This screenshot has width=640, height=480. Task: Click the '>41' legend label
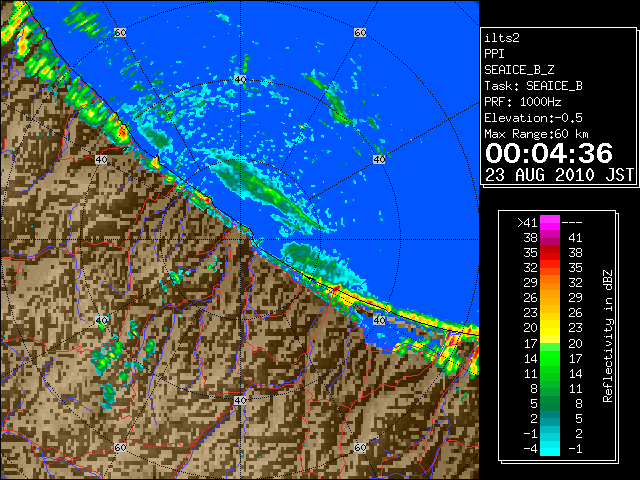(527, 223)
